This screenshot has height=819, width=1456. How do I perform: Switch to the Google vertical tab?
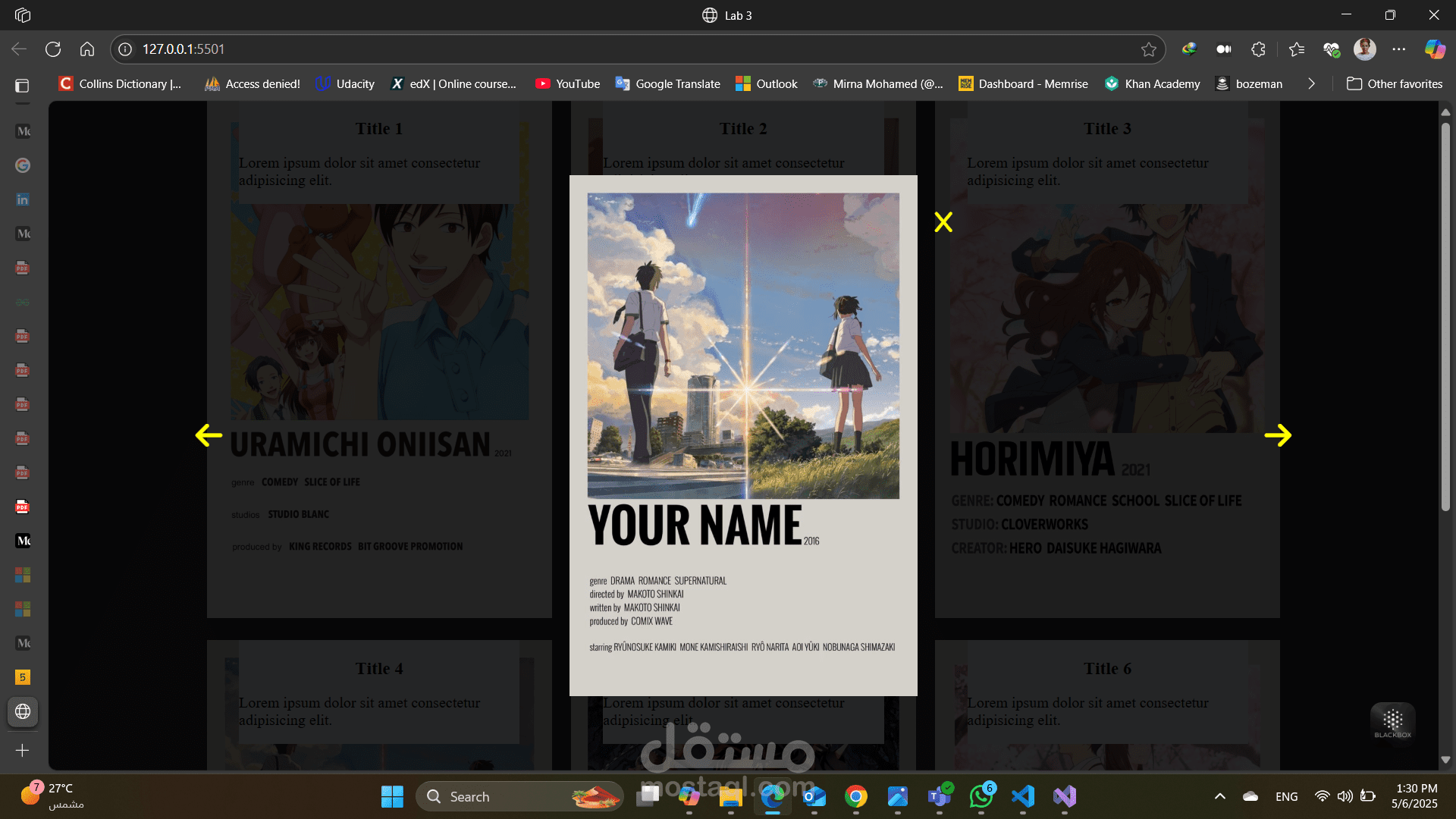point(23,165)
